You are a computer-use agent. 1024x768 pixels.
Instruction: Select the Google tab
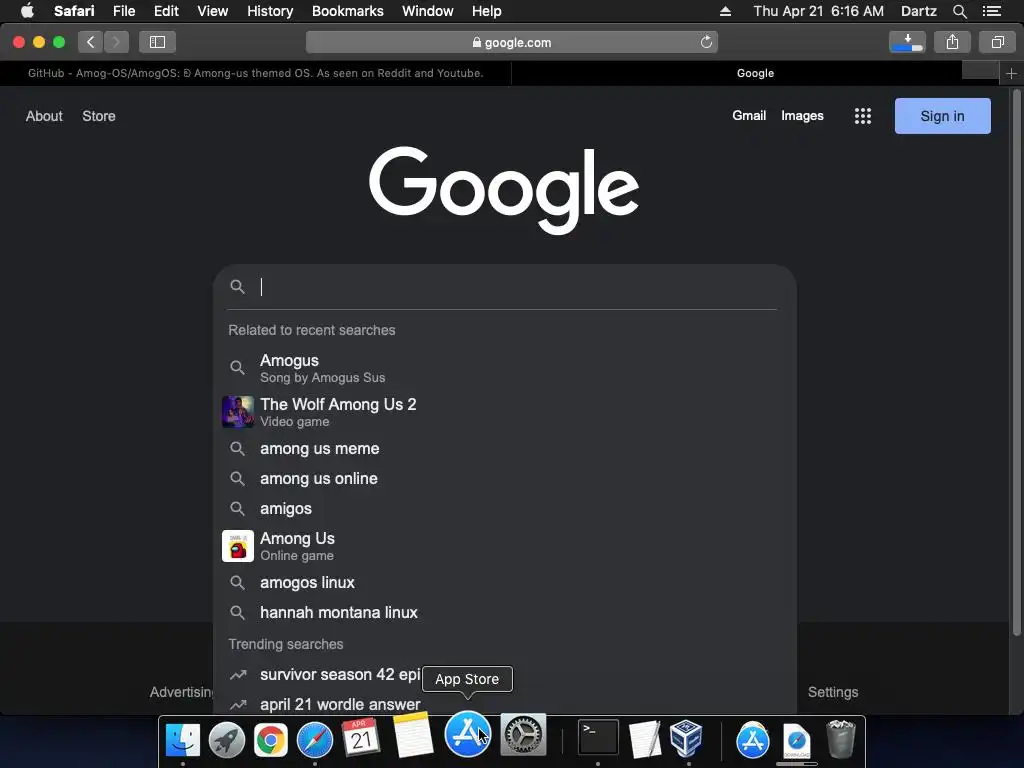coord(755,73)
